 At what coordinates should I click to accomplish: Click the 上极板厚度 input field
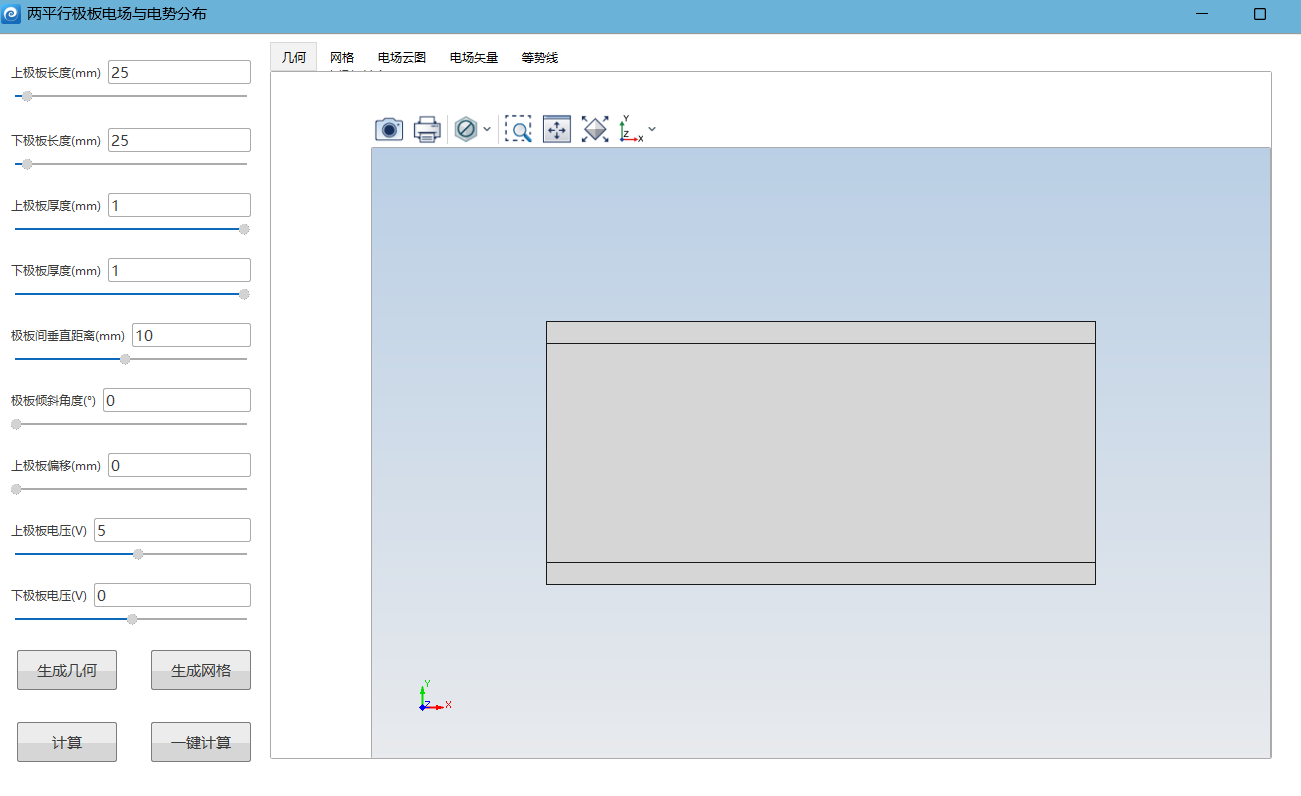pos(179,205)
